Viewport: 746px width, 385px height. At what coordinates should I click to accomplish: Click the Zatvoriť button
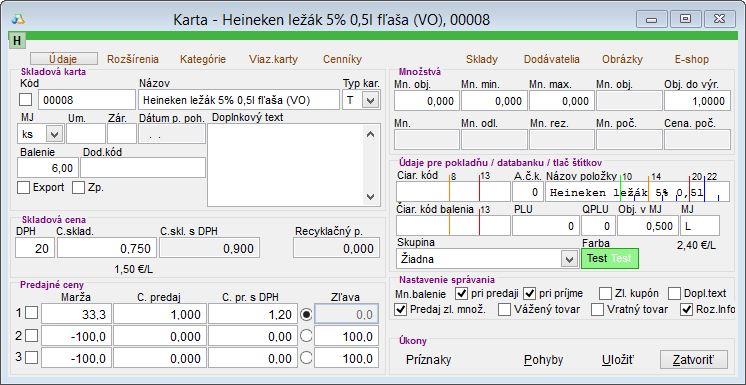(x=694, y=360)
